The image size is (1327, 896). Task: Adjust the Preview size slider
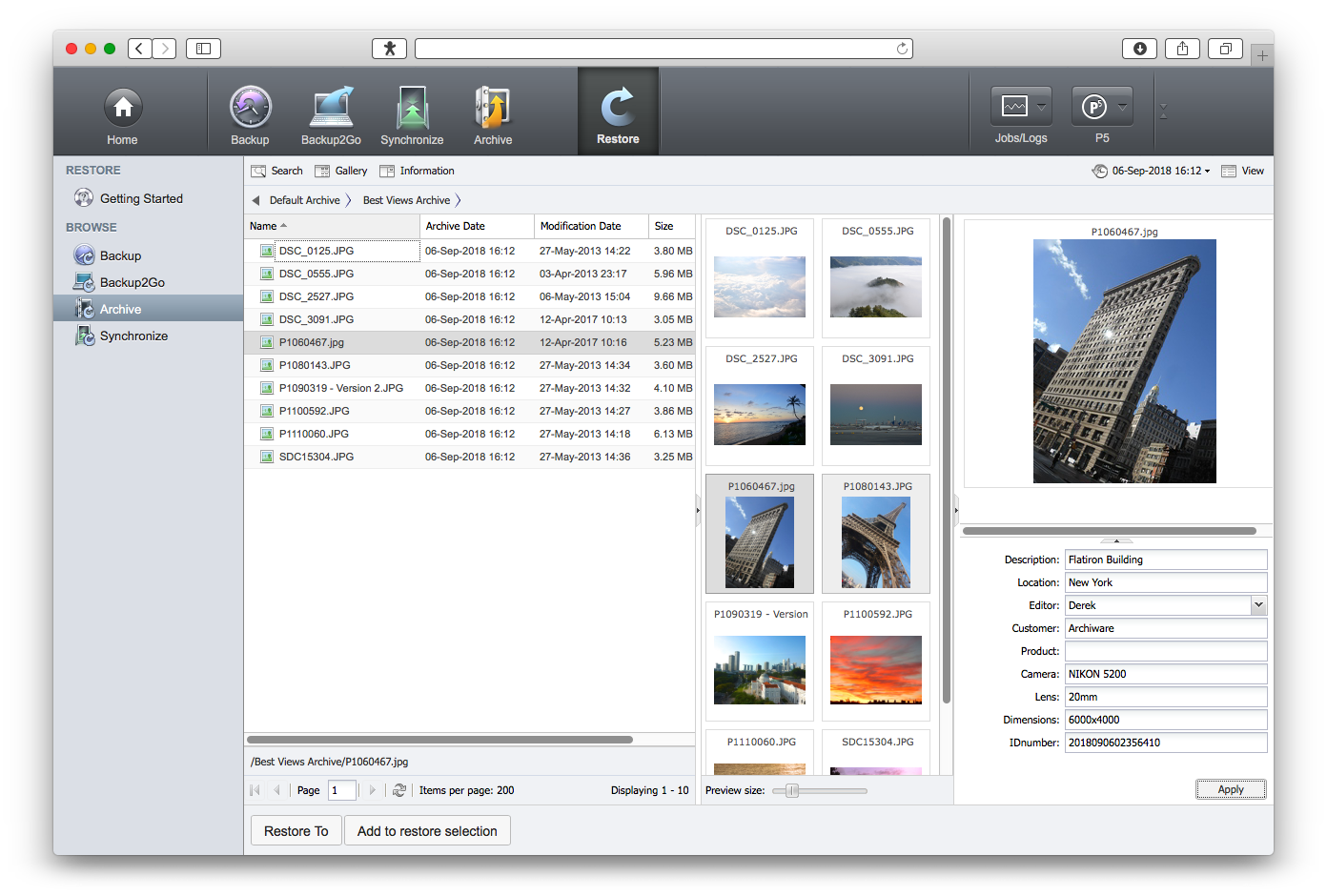click(791, 790)
